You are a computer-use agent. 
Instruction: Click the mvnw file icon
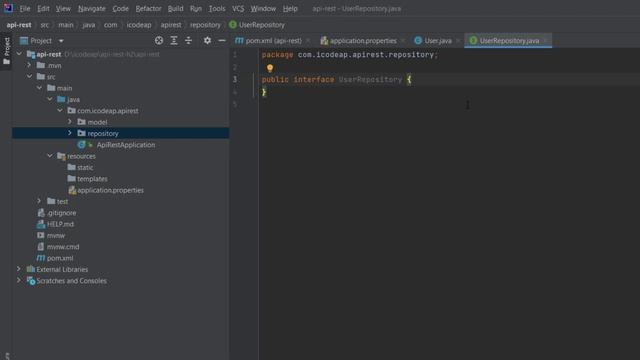point(41,236)
